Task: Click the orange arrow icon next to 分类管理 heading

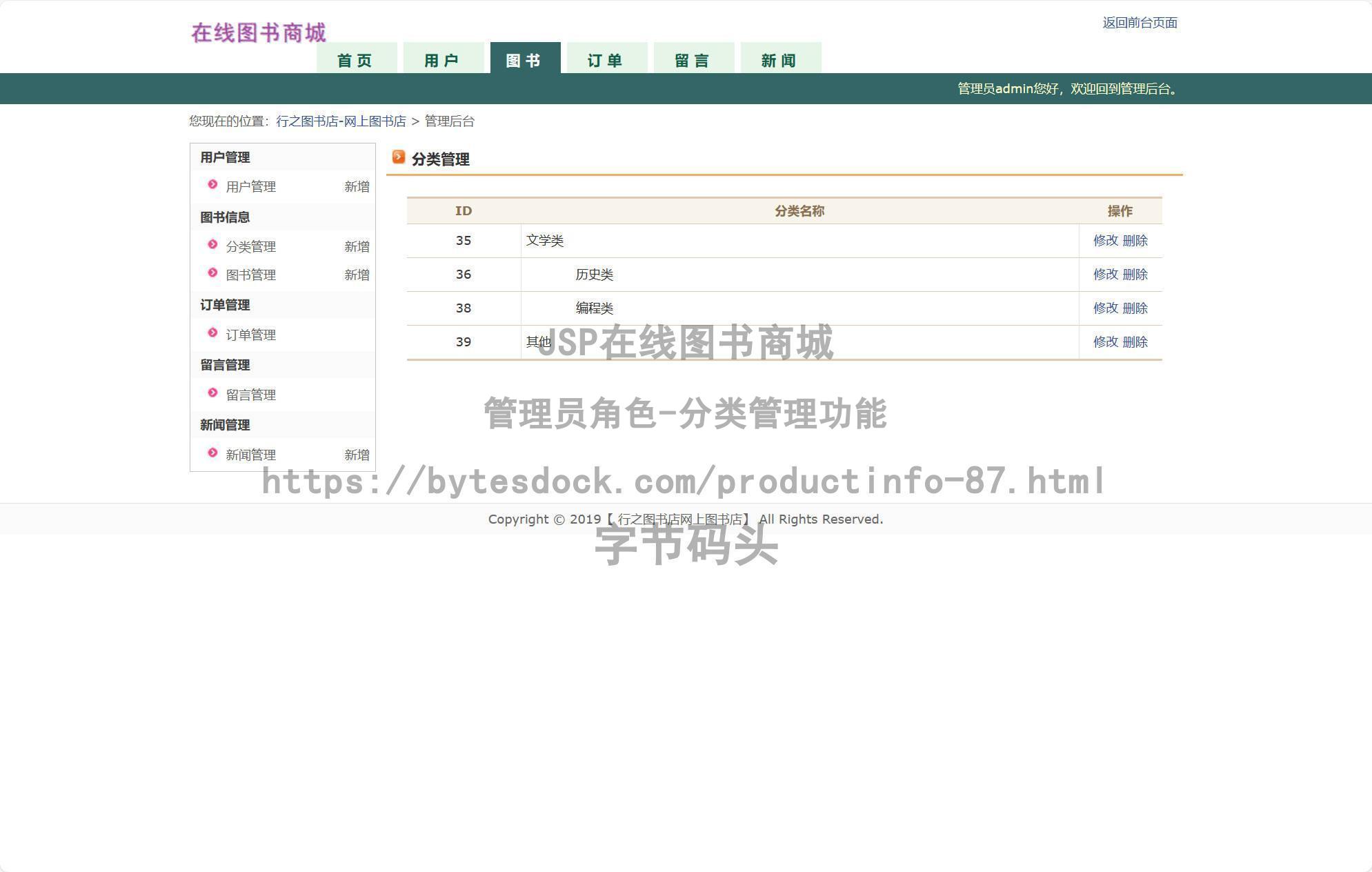Action: pyautogui.click(x=399, y=157)
